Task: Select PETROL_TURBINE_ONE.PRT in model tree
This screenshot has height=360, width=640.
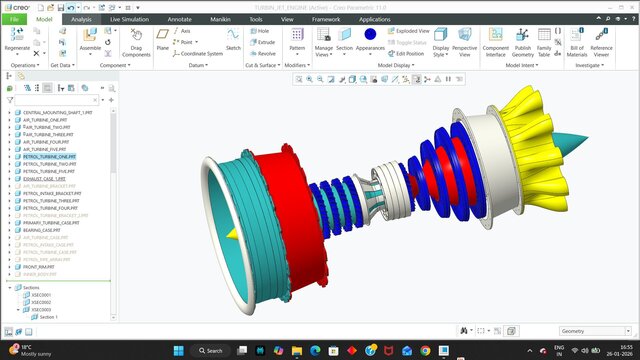Action: 49,157
